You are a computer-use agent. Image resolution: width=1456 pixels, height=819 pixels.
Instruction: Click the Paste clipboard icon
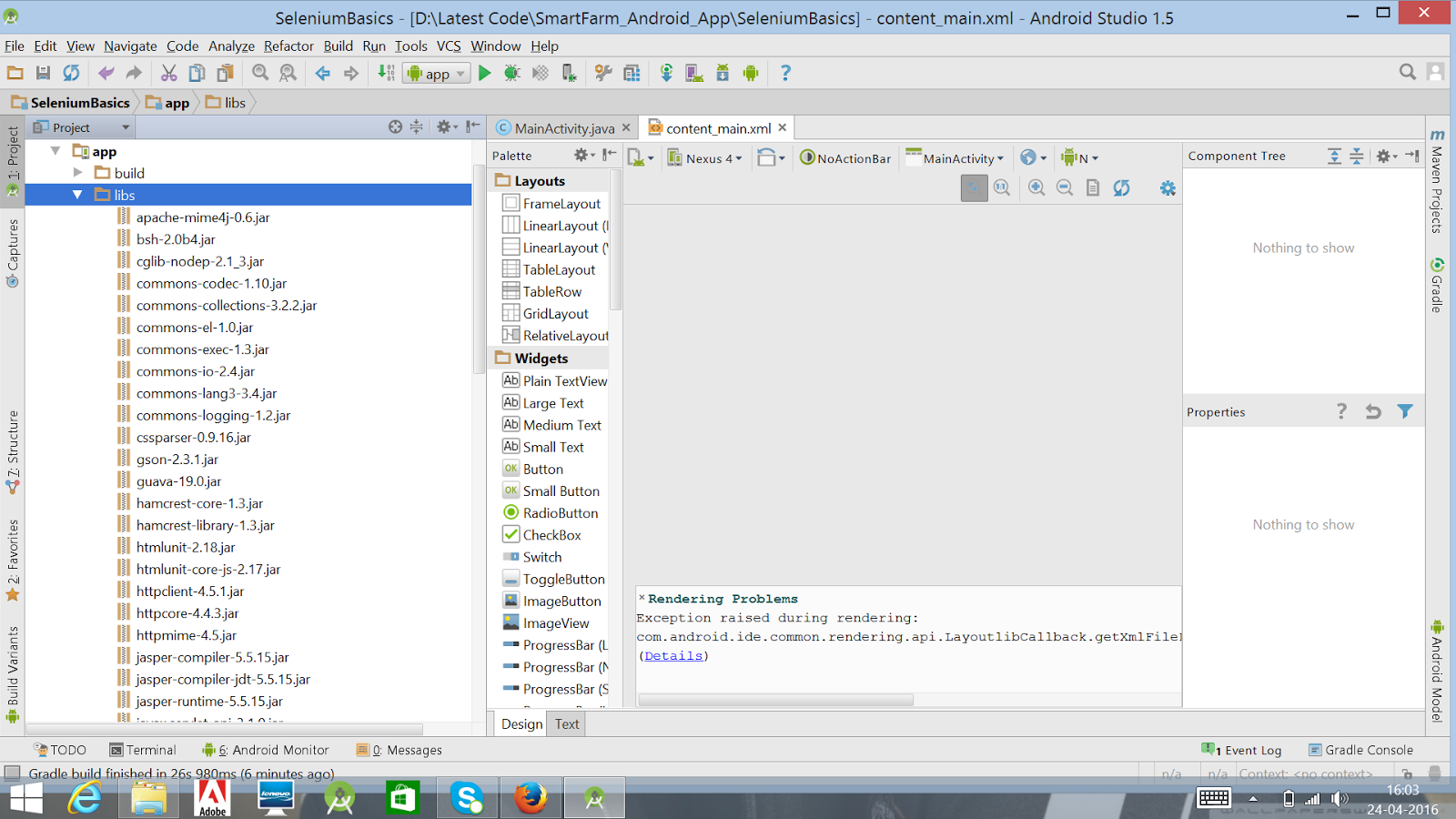225,73
